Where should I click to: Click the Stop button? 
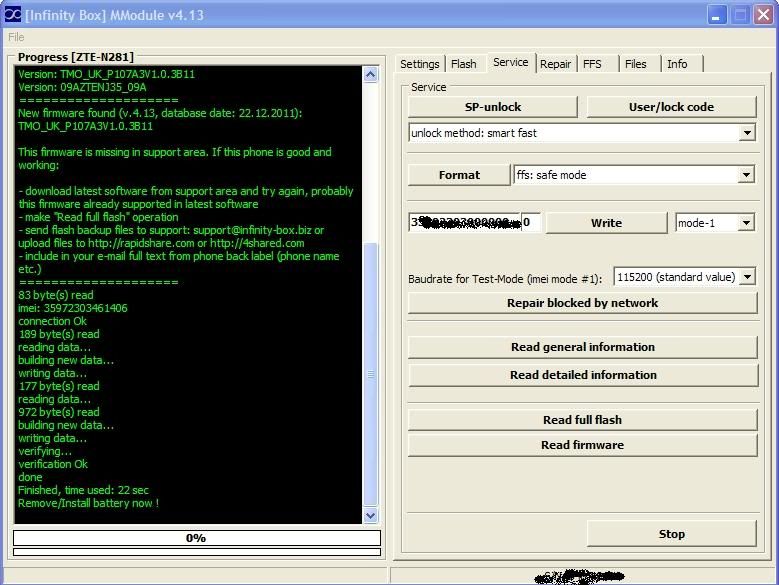click(x=671, y=534)
